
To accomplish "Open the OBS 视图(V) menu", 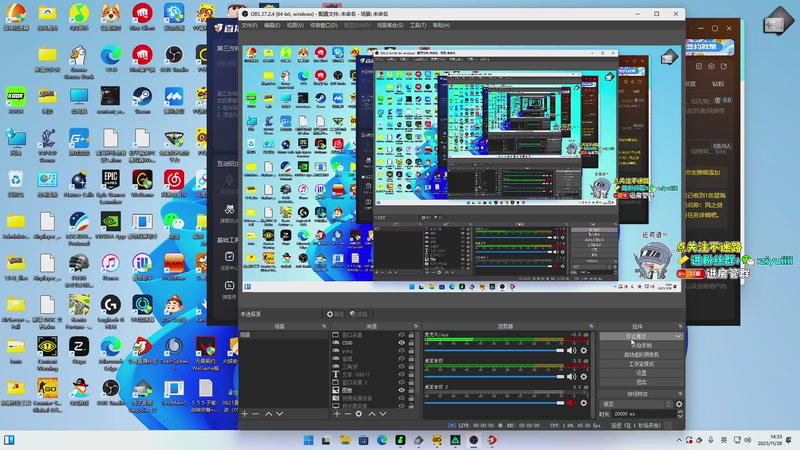I will click(295, 26).
